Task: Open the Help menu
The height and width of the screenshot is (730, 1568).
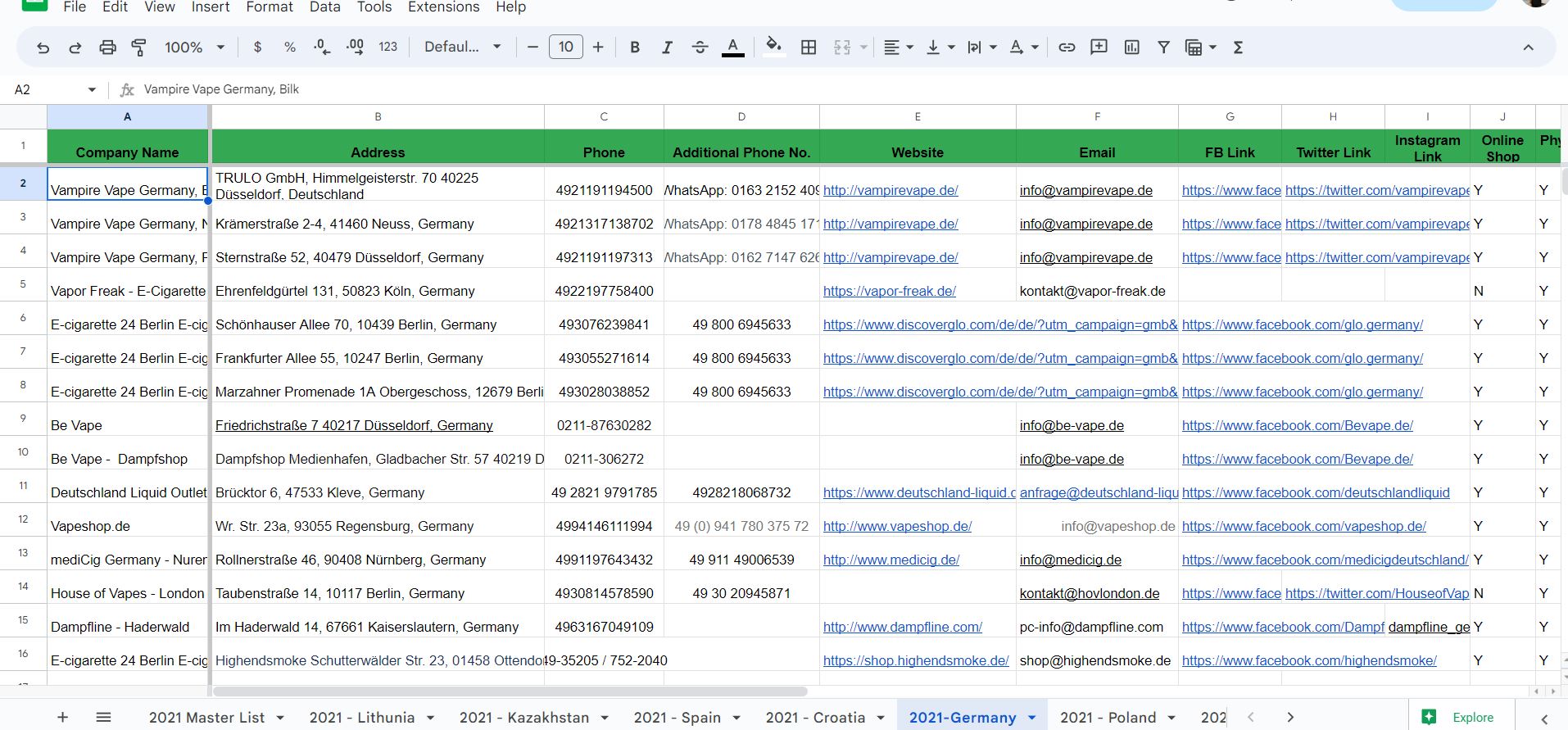Action: (x=510, y=7)
